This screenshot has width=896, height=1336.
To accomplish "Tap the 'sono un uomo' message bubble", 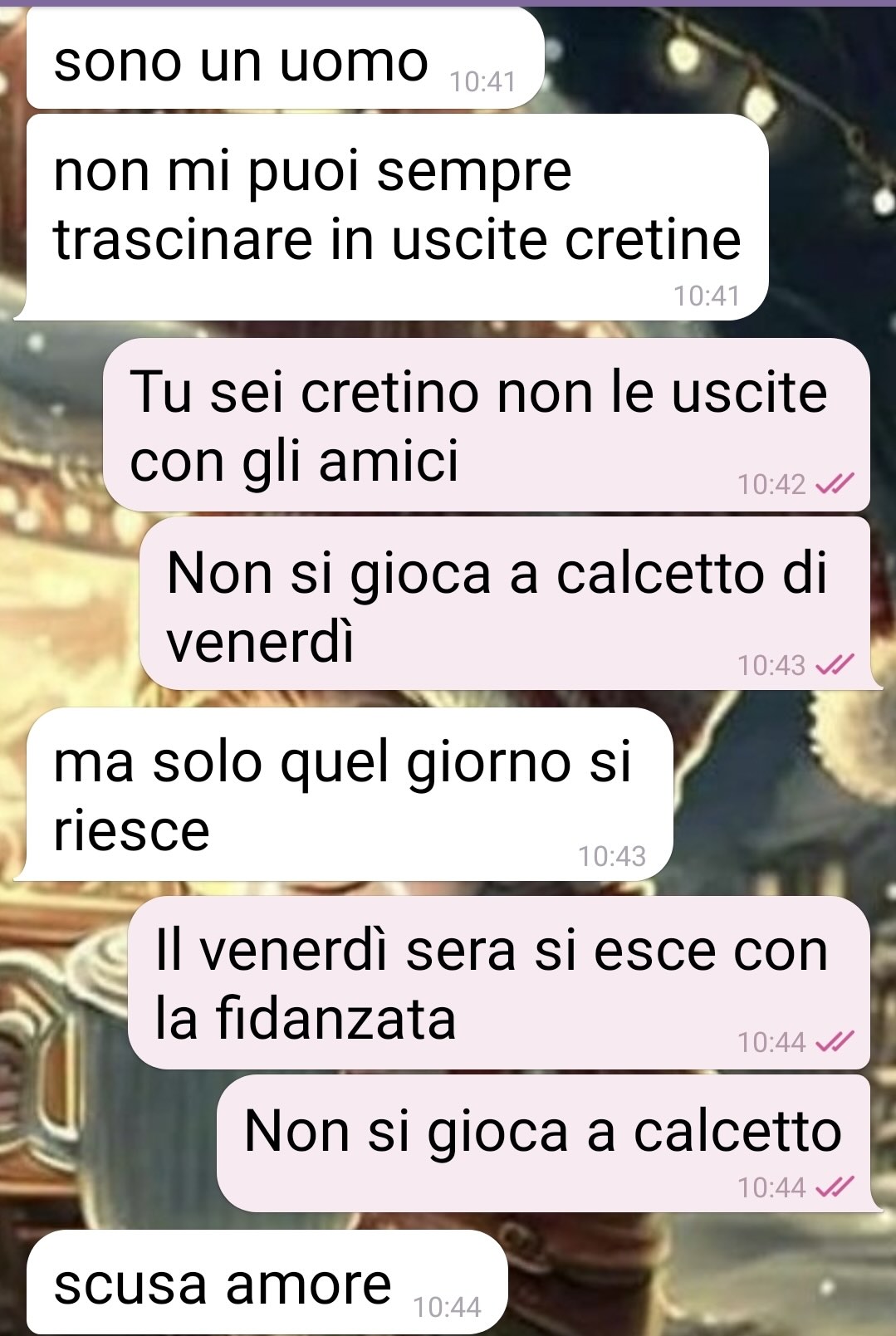I will tap(285, 58).
